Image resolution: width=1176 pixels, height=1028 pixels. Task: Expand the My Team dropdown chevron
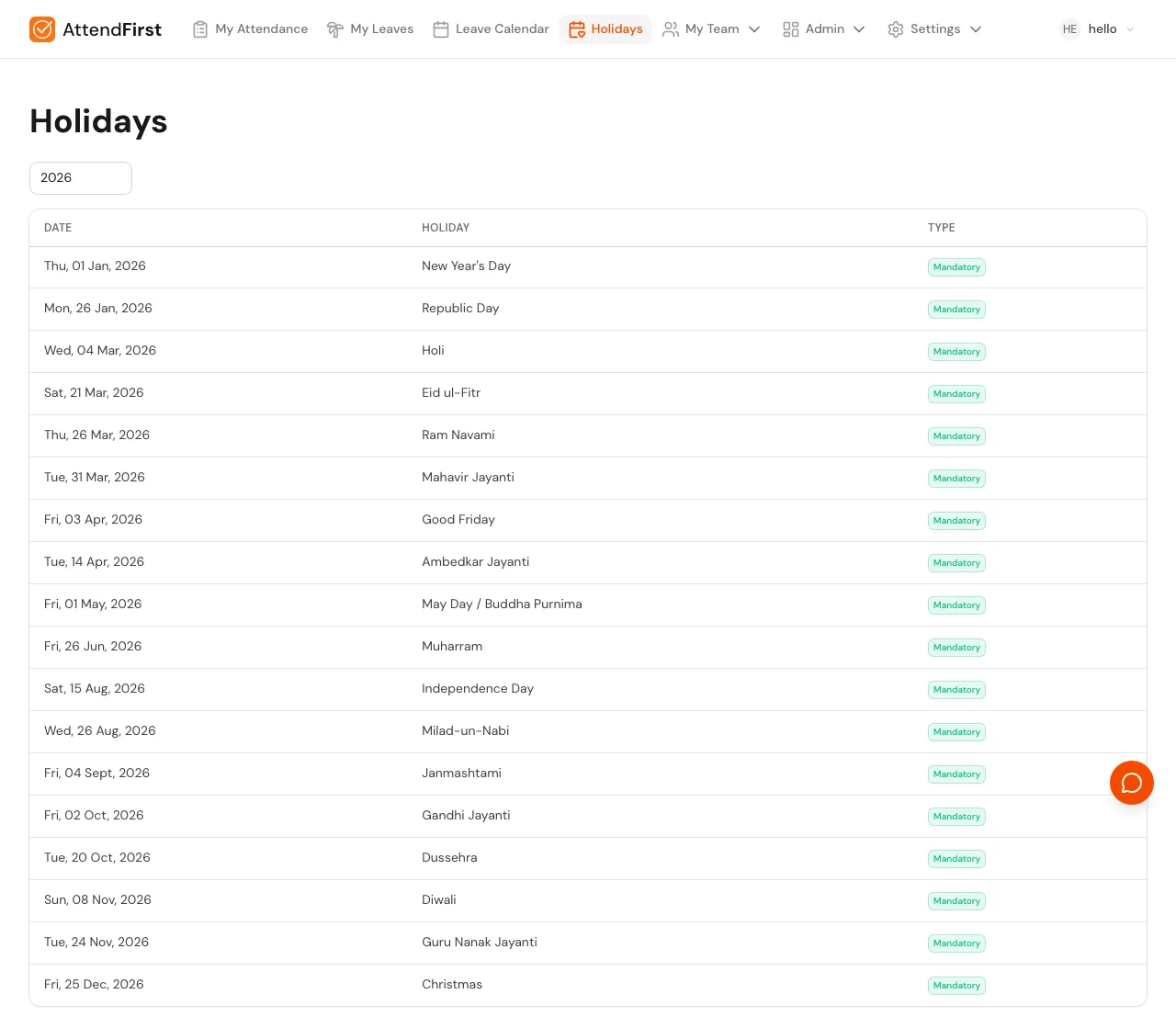(x=754, y=29)
